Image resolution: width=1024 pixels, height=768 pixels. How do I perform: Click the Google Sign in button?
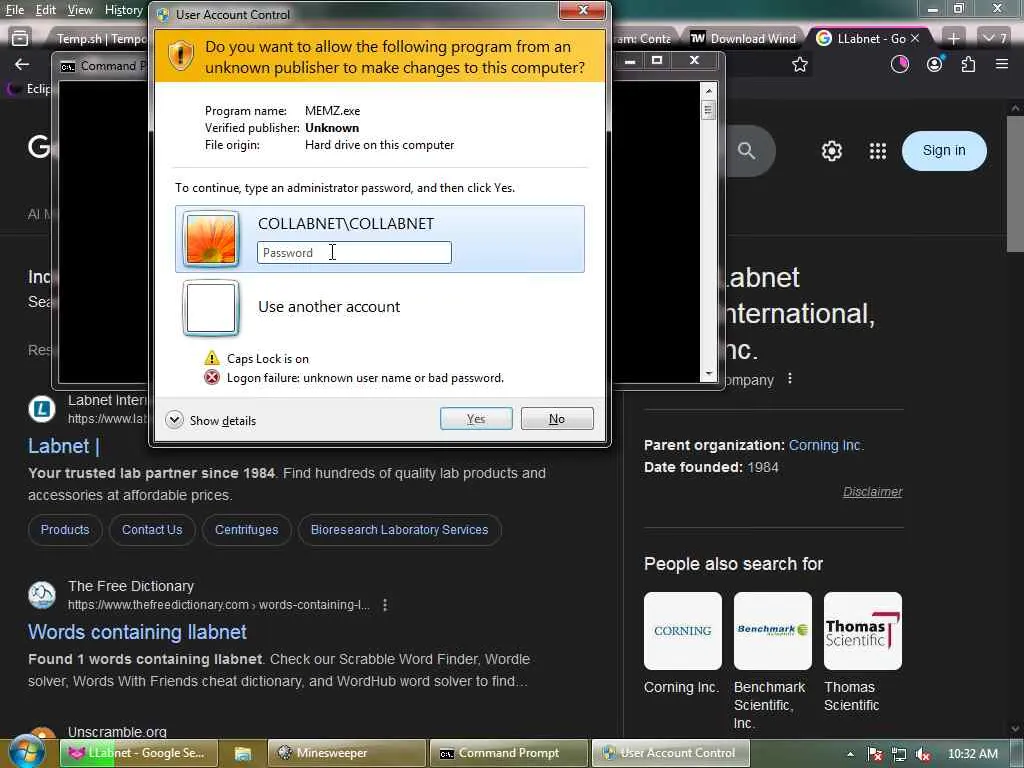pos(944,151)
